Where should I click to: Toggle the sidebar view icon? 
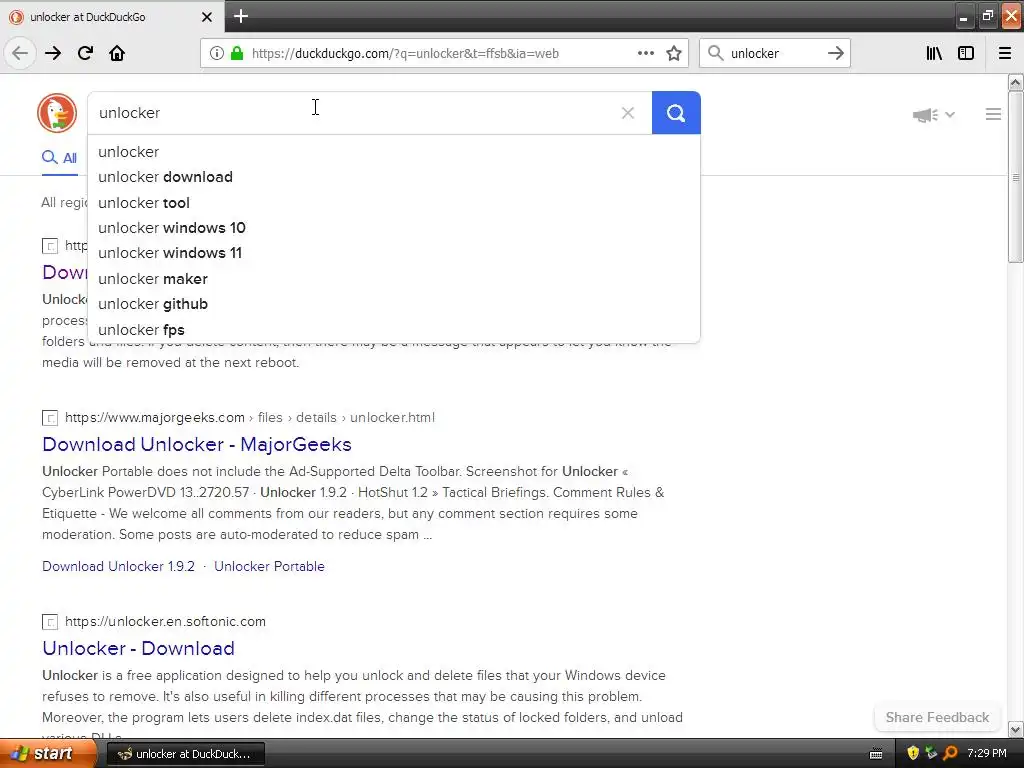pos(966,53)
